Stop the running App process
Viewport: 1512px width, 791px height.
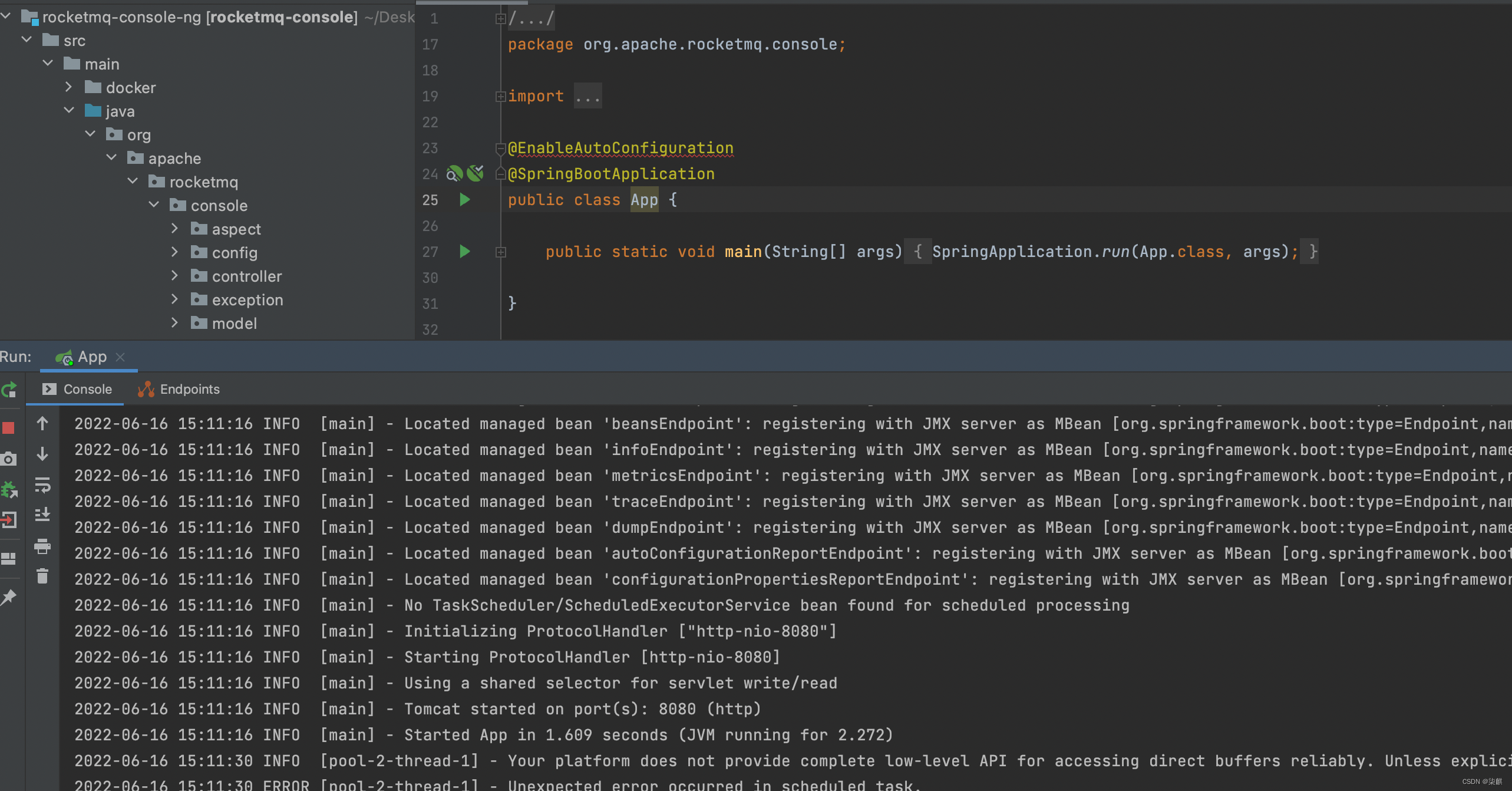[8, 428]
